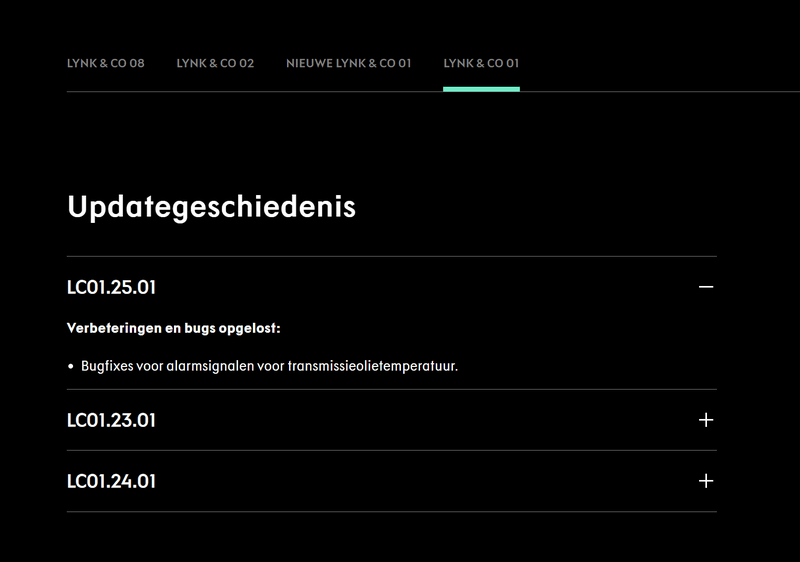Collapse LC01.25.01 using the minus icon
This screenshot has width=800, height=562.
[x=706, y=287]
